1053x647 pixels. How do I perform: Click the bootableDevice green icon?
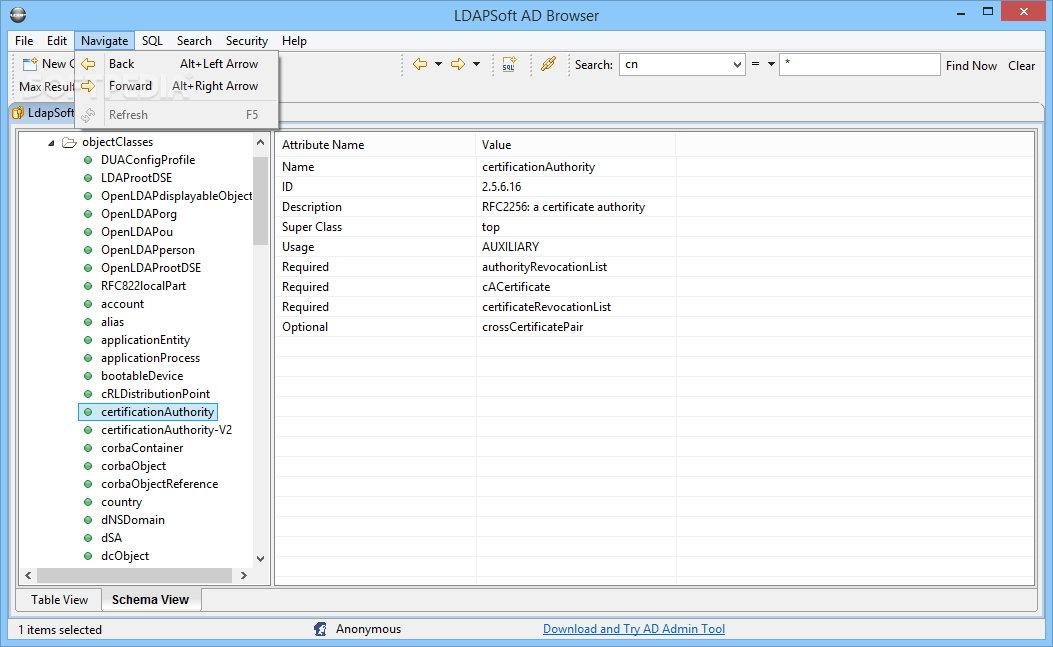coord(88,376)
